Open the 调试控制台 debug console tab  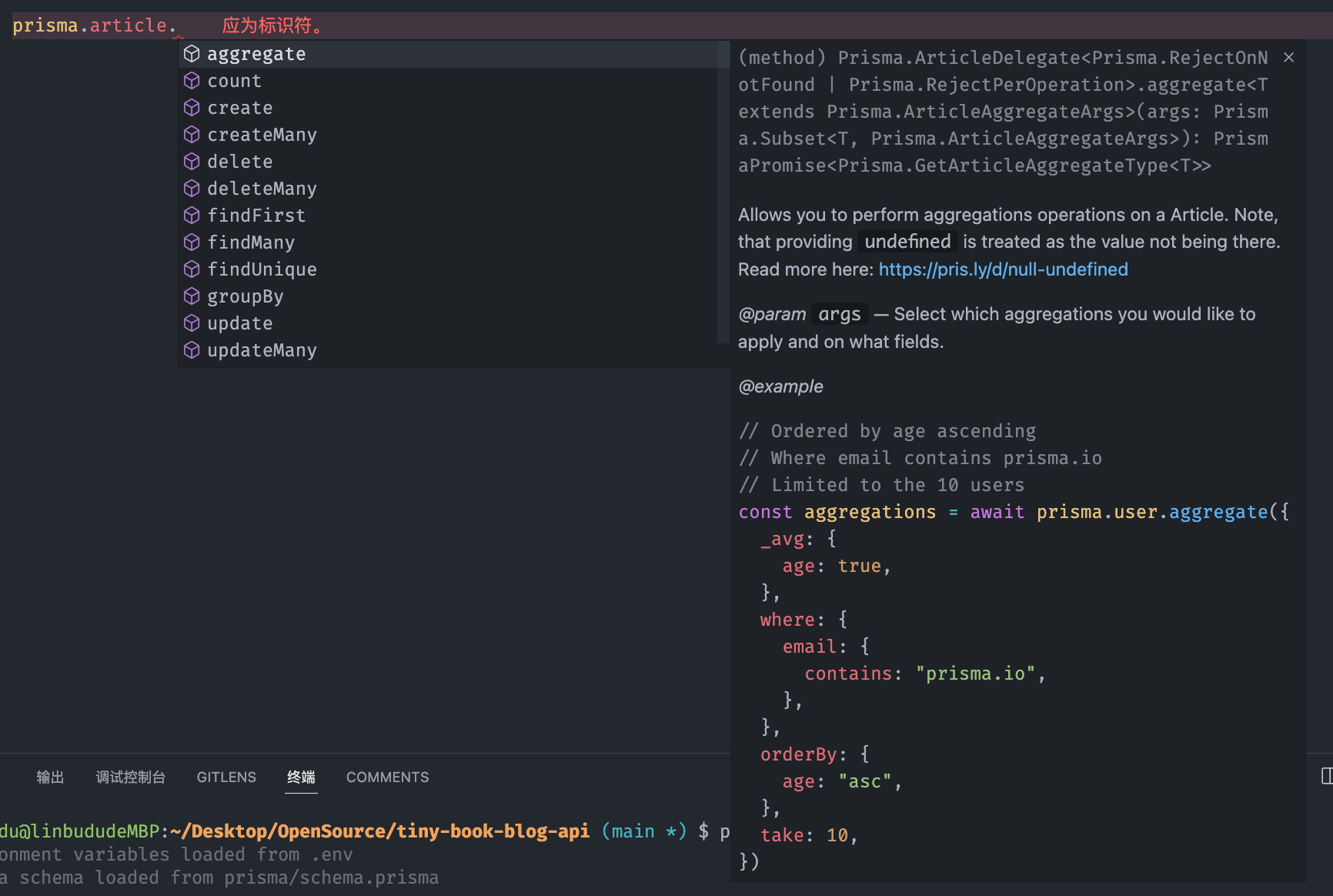[130, 777]
